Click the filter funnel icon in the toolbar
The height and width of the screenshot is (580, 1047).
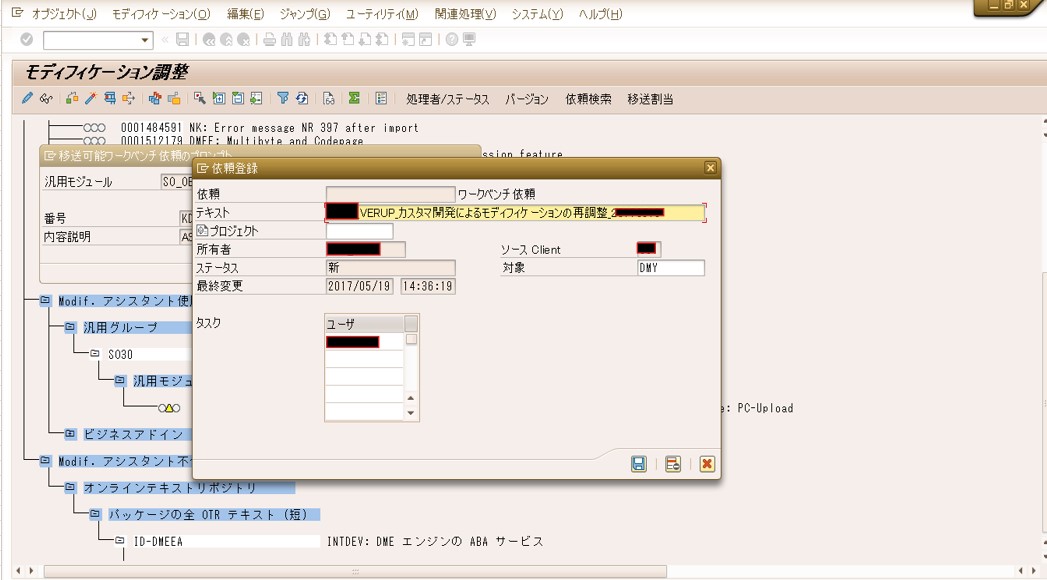pyautogui.click(x=283, y=99)
